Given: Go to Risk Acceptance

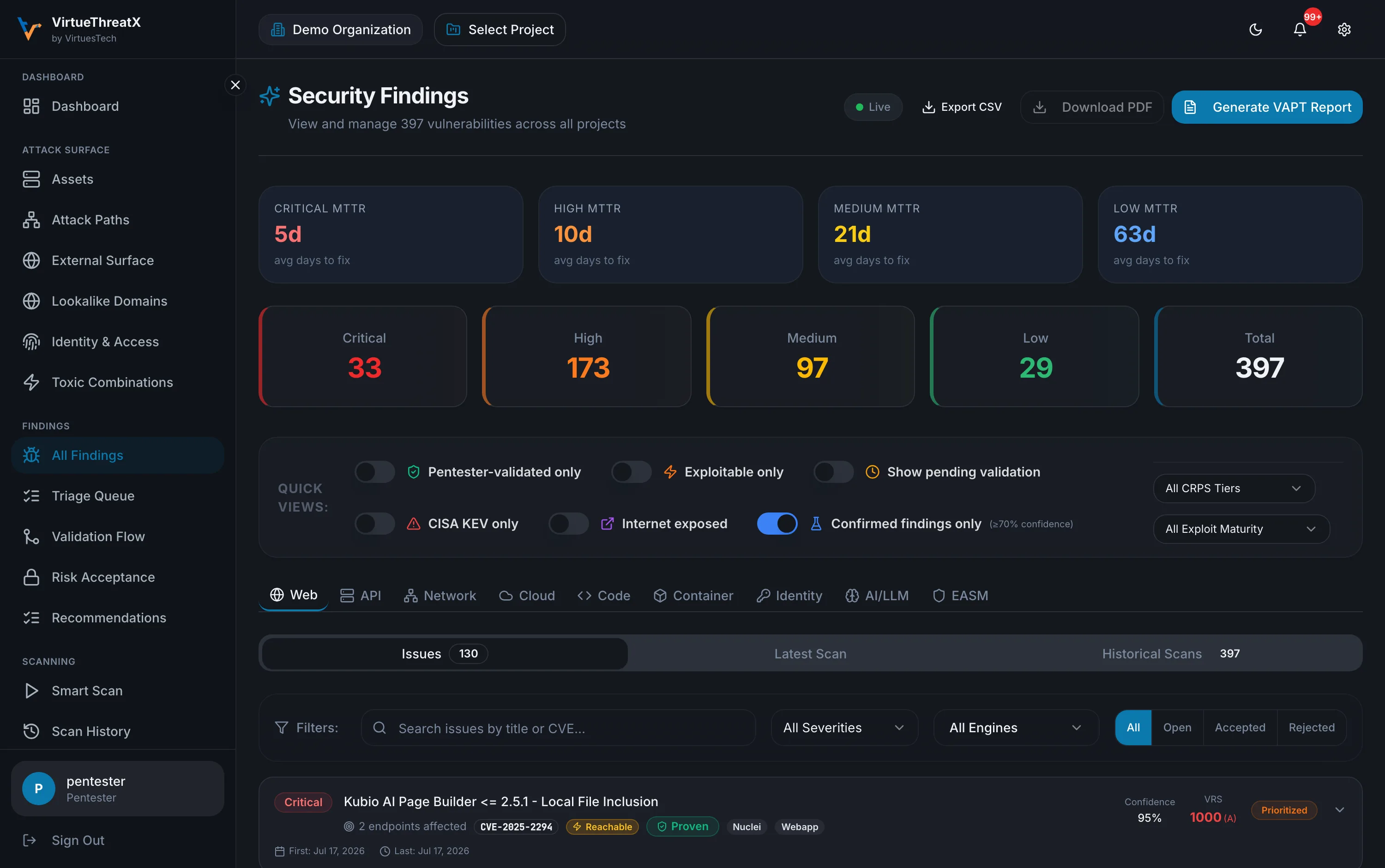Looking at the screenshot, I should pyautogui.click(x=117, y=577).
